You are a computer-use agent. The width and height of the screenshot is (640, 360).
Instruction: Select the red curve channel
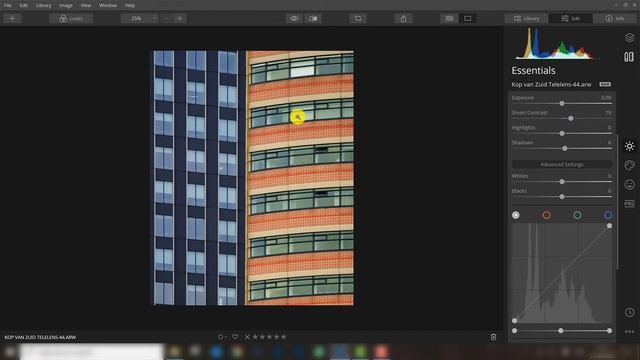[547, 215]
